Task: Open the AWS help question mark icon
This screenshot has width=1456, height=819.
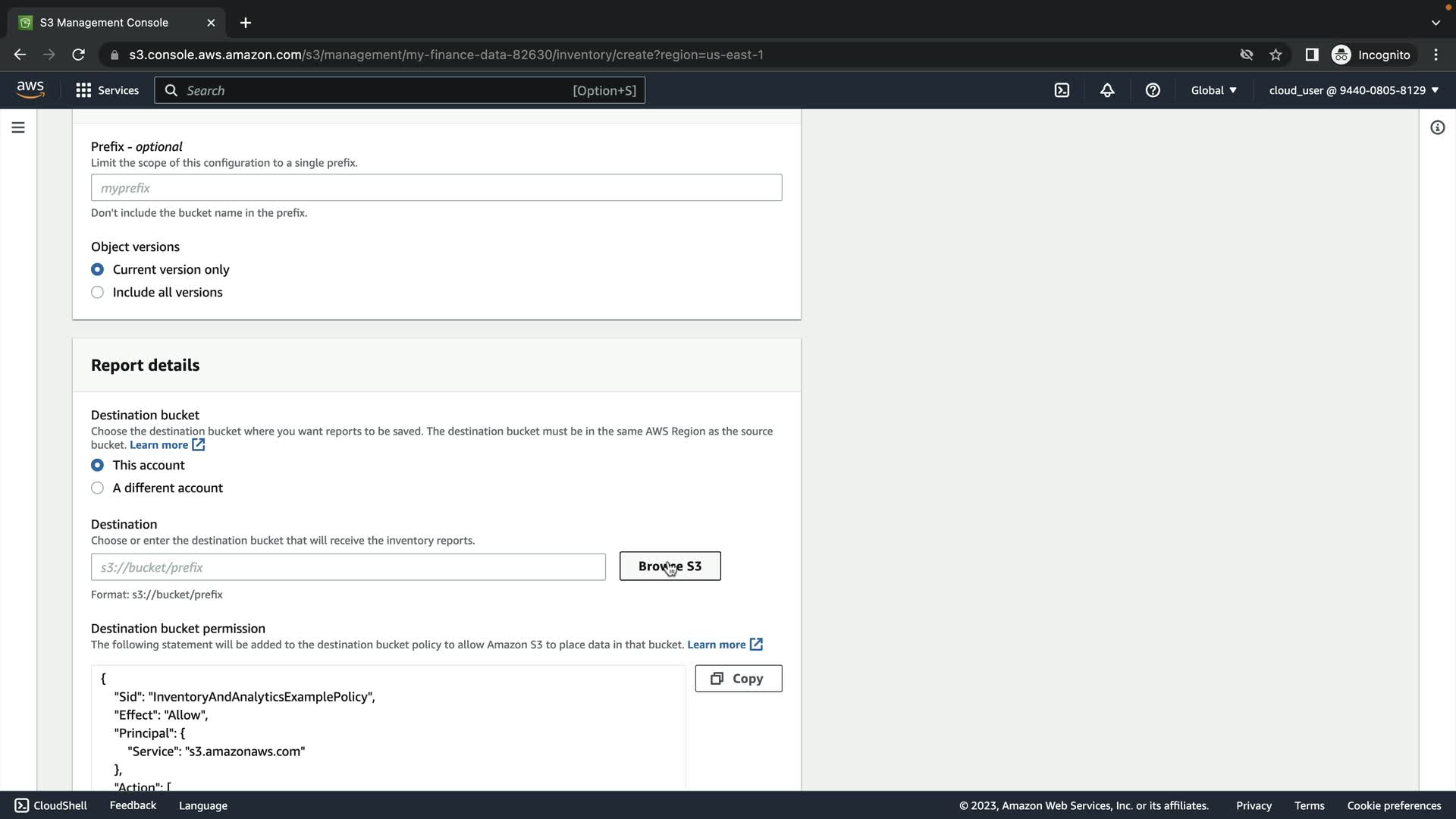Action: pyautogui.click(x=1153, y=90)
